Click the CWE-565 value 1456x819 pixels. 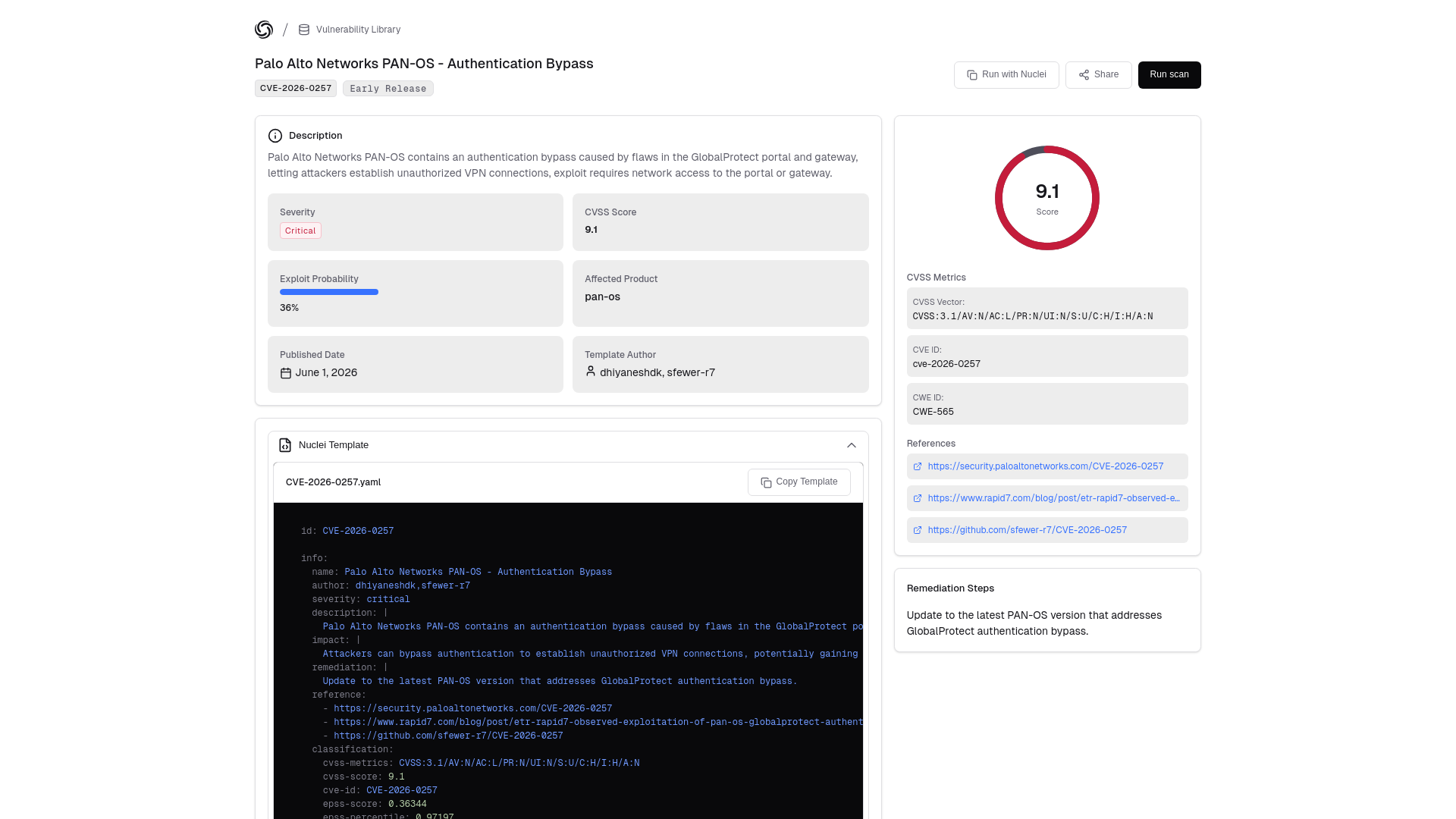(933, 412)
